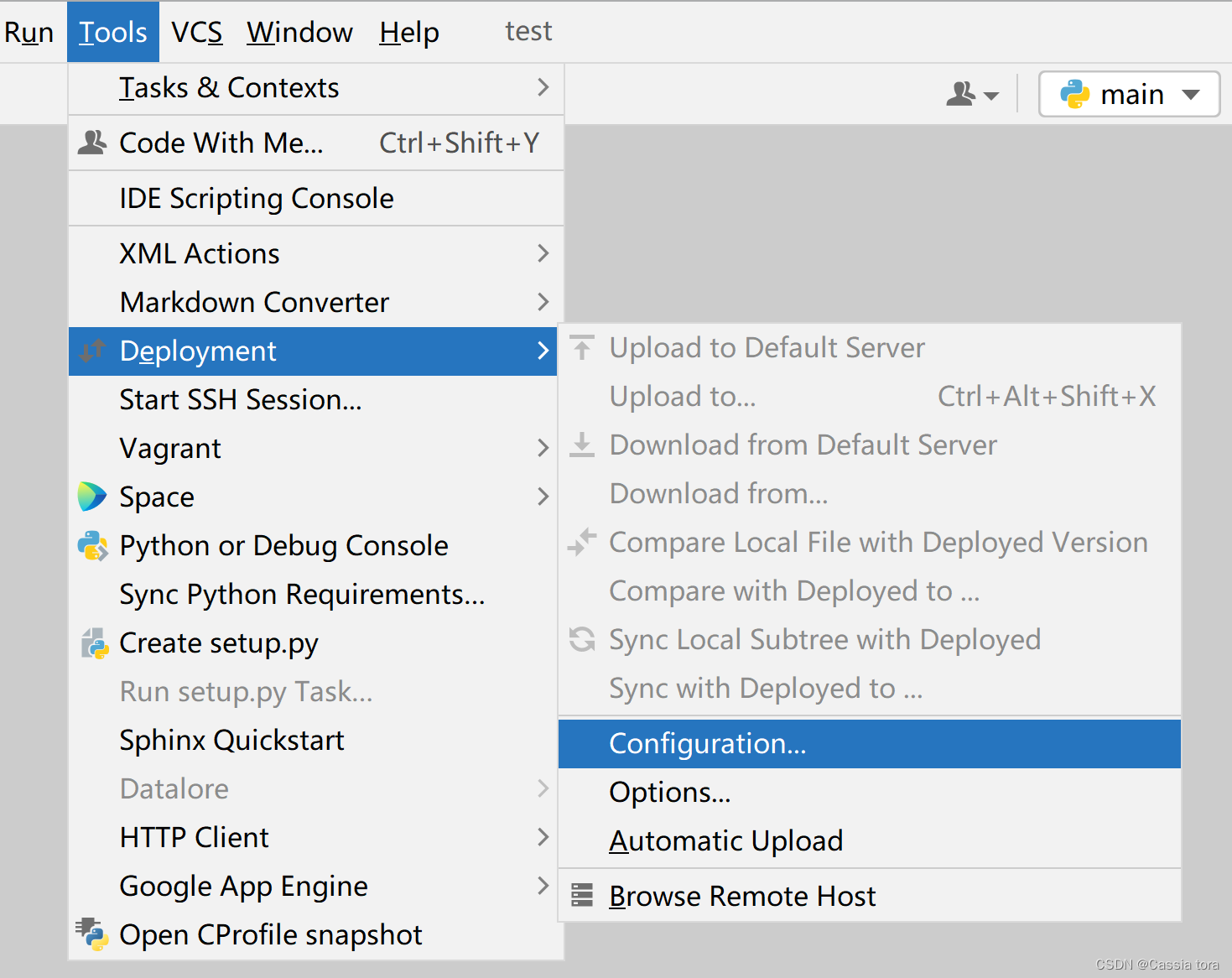Expand XML Actions submenu arrow
Image resolution: width=1232 pixels, height=978 pixels.
pyautogui.click(x=543, y=253)
